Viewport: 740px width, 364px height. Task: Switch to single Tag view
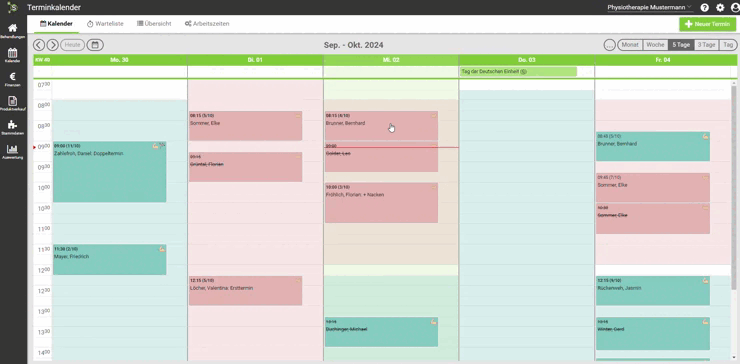(x=728, y=45)
